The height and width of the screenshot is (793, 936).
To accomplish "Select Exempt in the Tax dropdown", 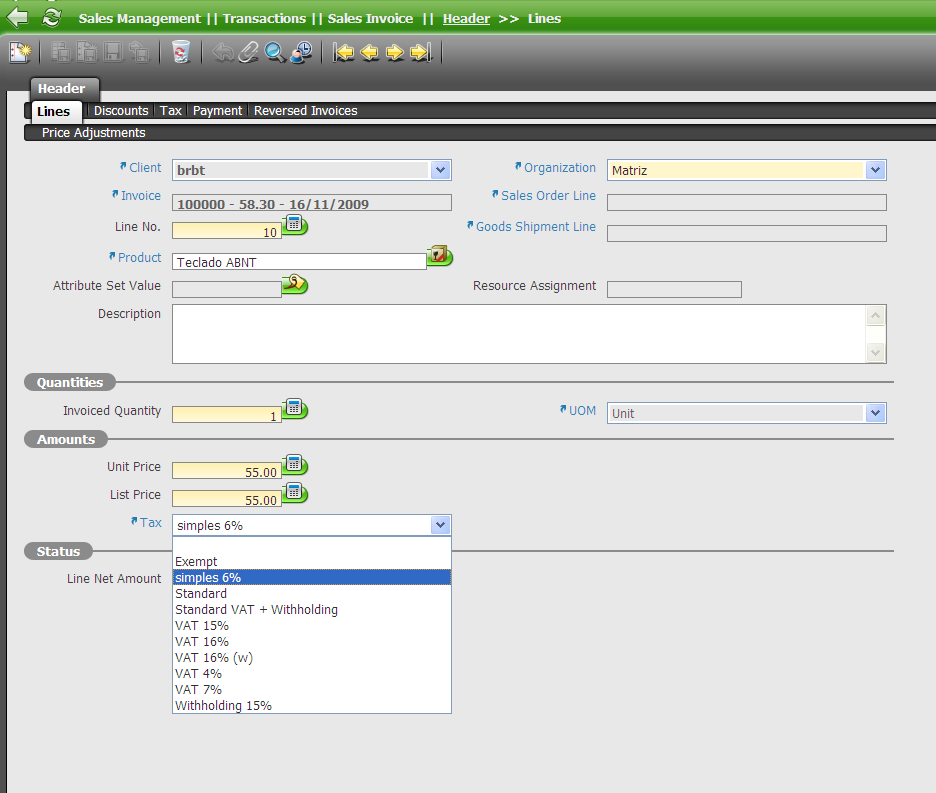I will (196, 561).
